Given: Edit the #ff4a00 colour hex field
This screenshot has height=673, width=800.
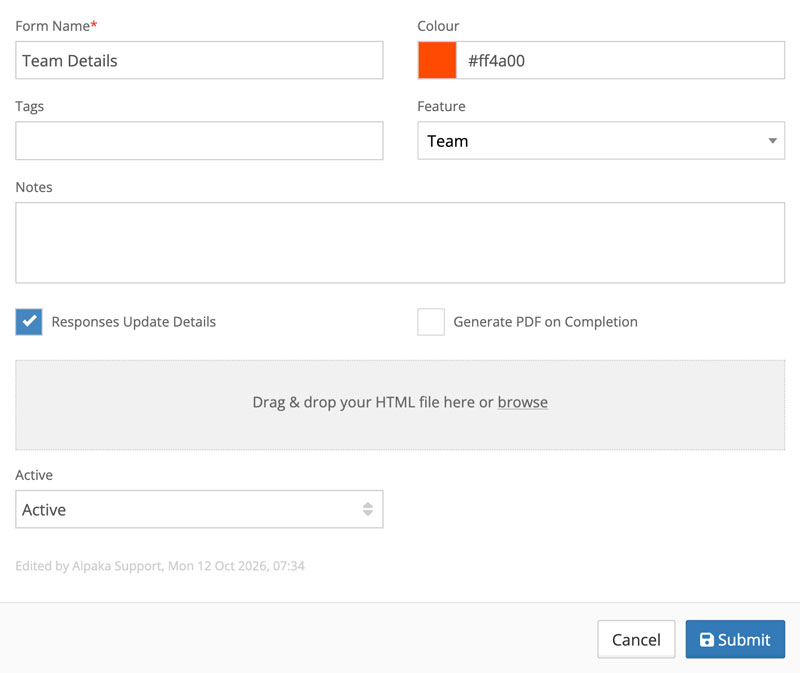Looking at the screenshot, I should pos(620,60).
